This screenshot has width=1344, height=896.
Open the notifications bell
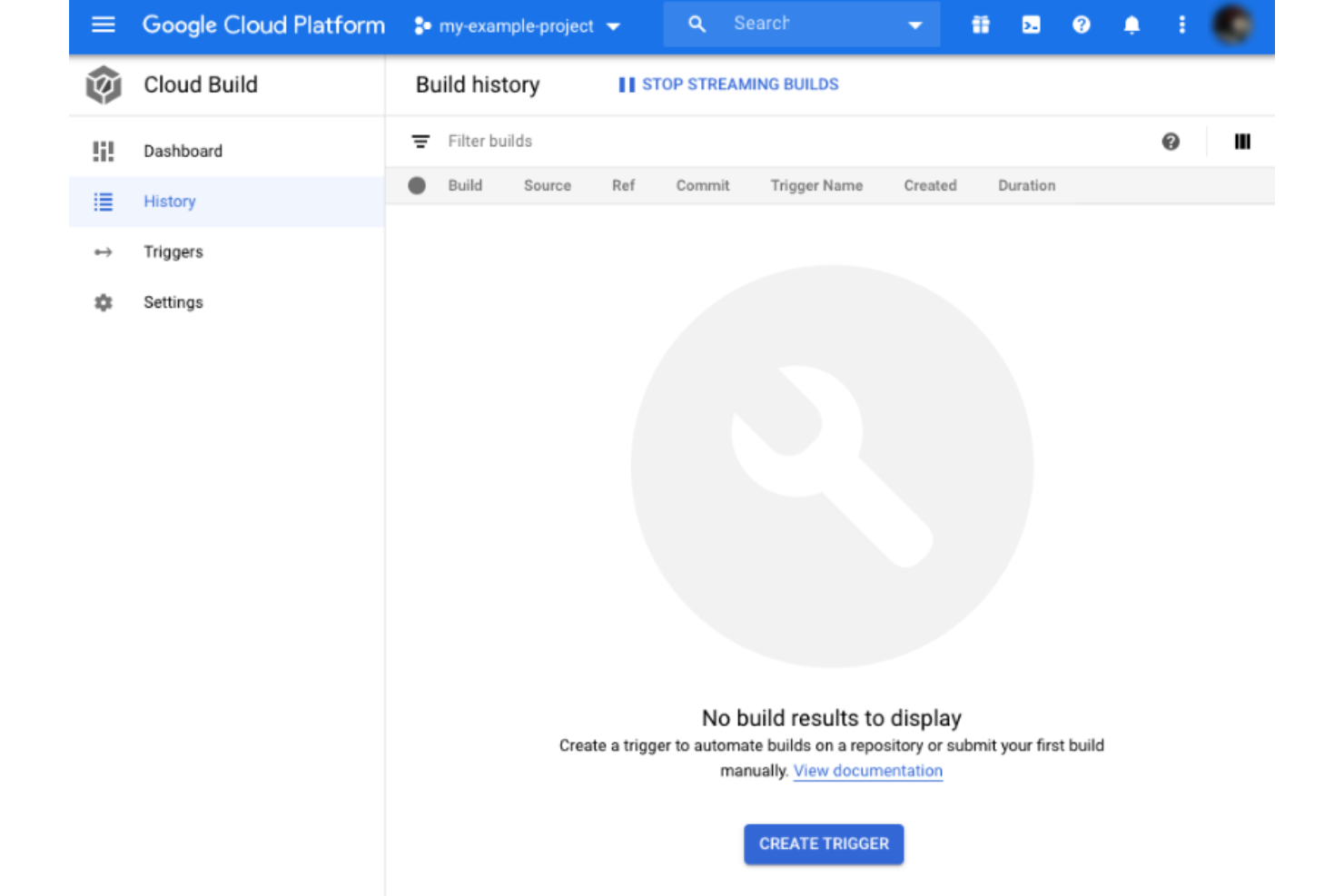pyautogui.click(x=1132, y=25)
